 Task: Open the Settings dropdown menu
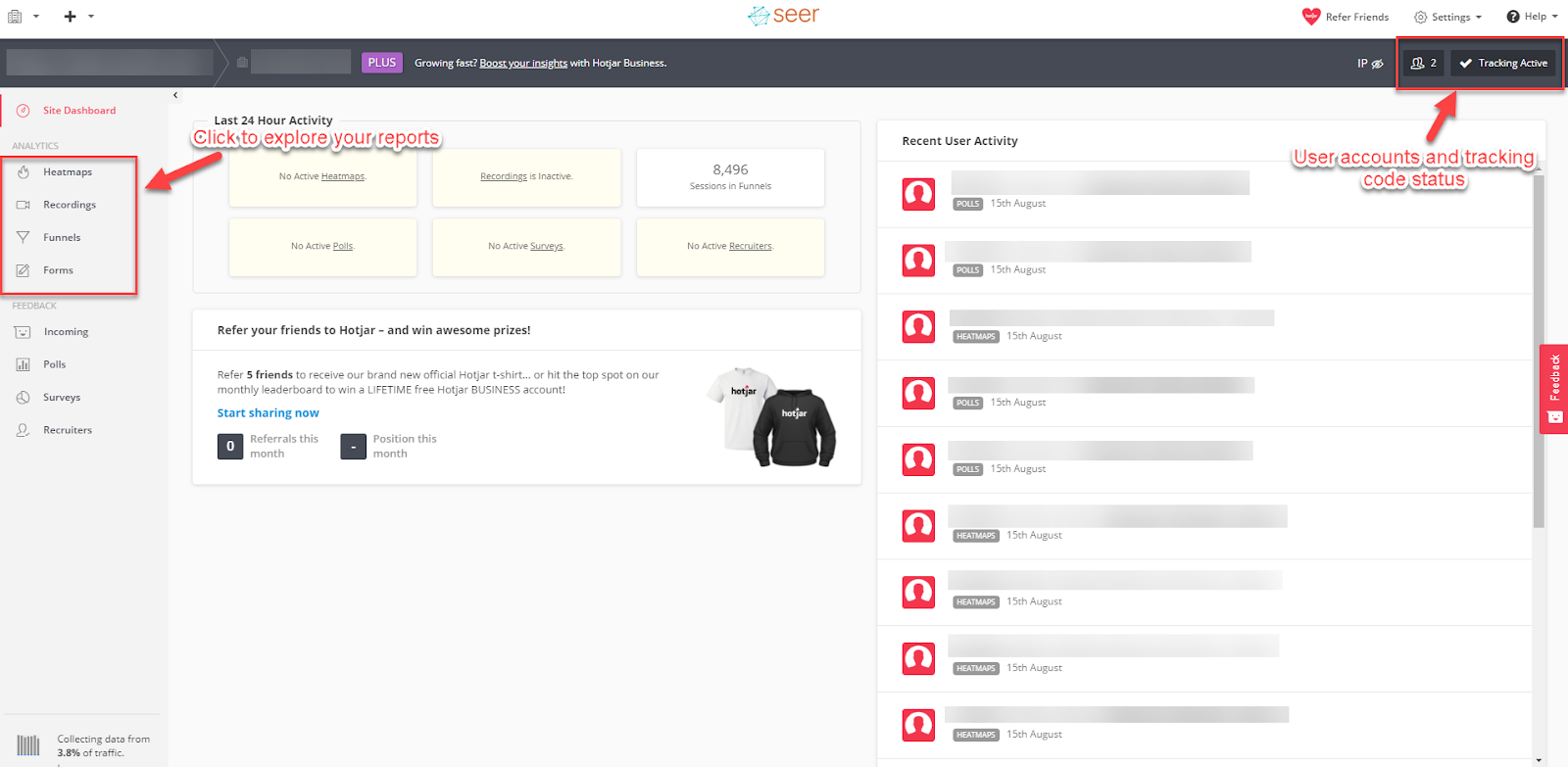tap(1448, 17)
